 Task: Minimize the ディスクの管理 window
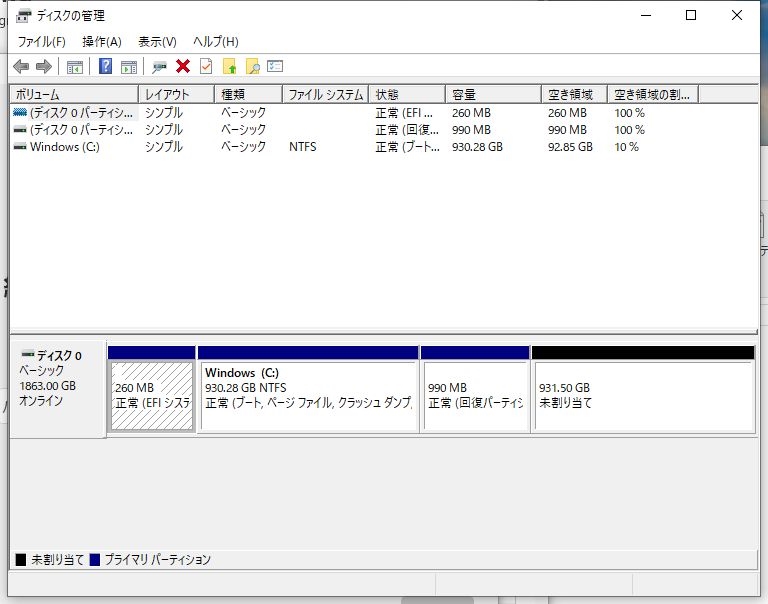646,15
